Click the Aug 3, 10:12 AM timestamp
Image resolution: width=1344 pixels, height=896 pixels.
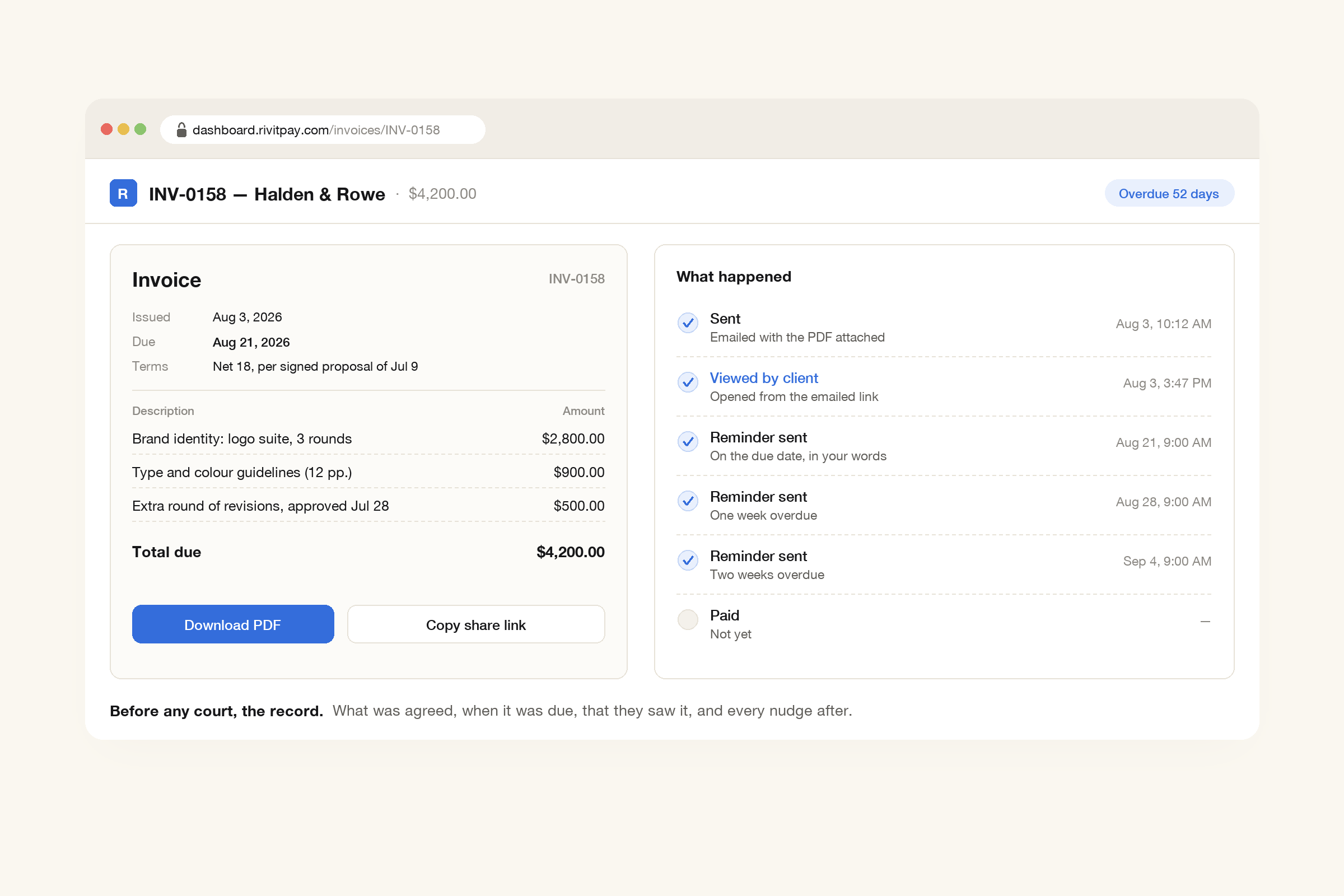click(1164, 324)
